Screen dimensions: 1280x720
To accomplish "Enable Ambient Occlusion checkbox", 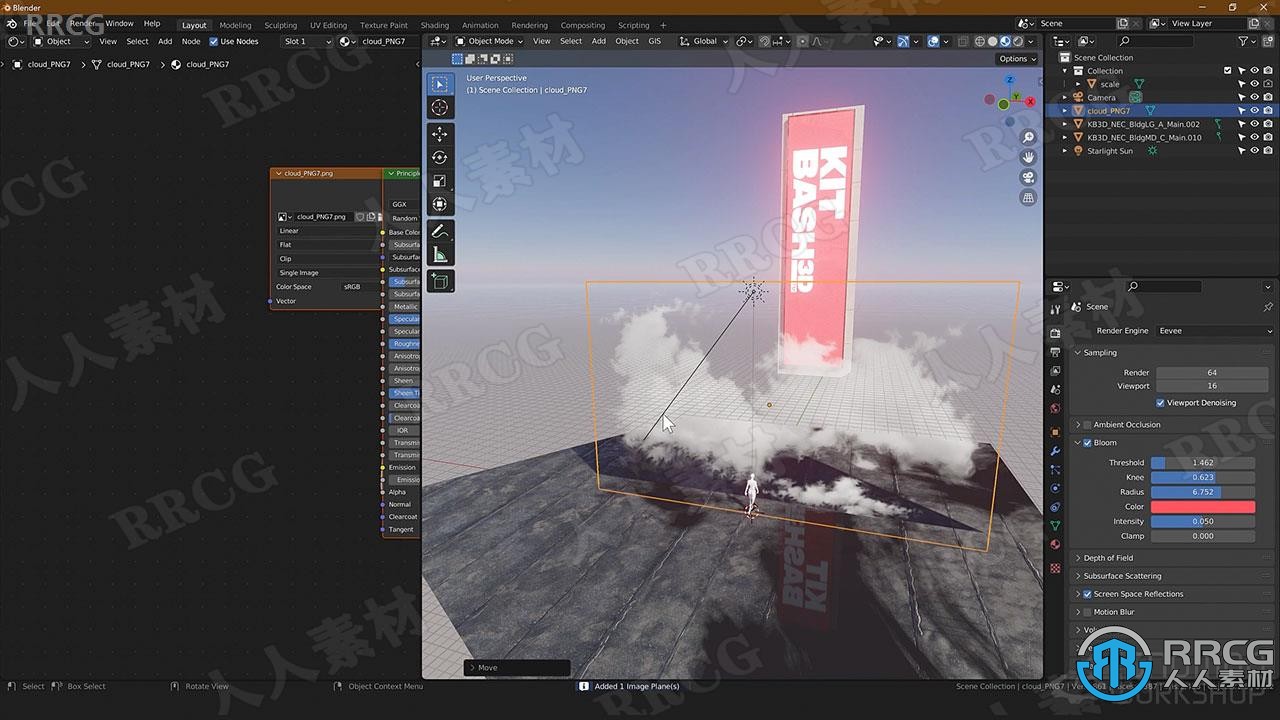I will (1087, 425).
